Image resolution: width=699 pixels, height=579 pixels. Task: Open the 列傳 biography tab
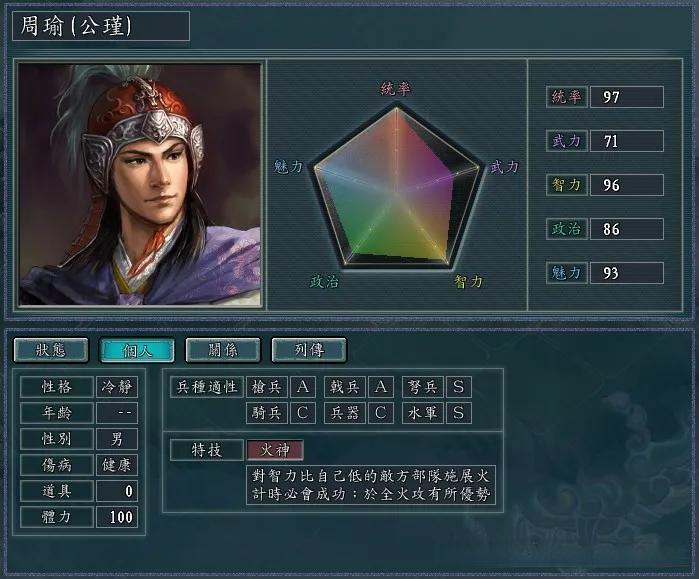[x=309, y=349]
